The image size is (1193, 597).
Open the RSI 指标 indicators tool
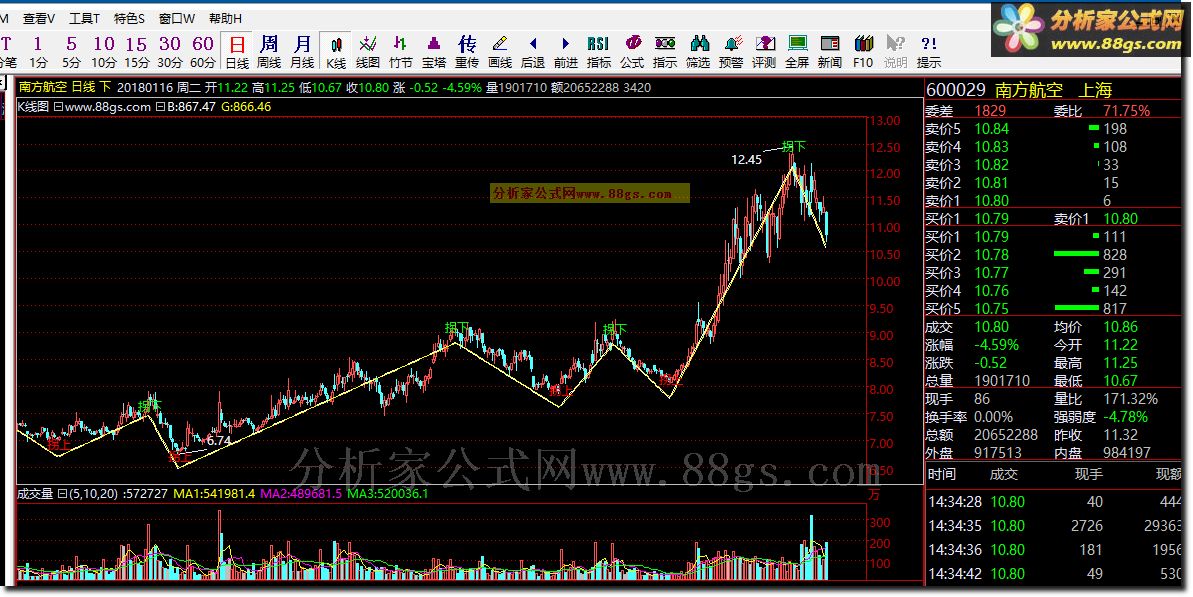(x=599, y=52)
